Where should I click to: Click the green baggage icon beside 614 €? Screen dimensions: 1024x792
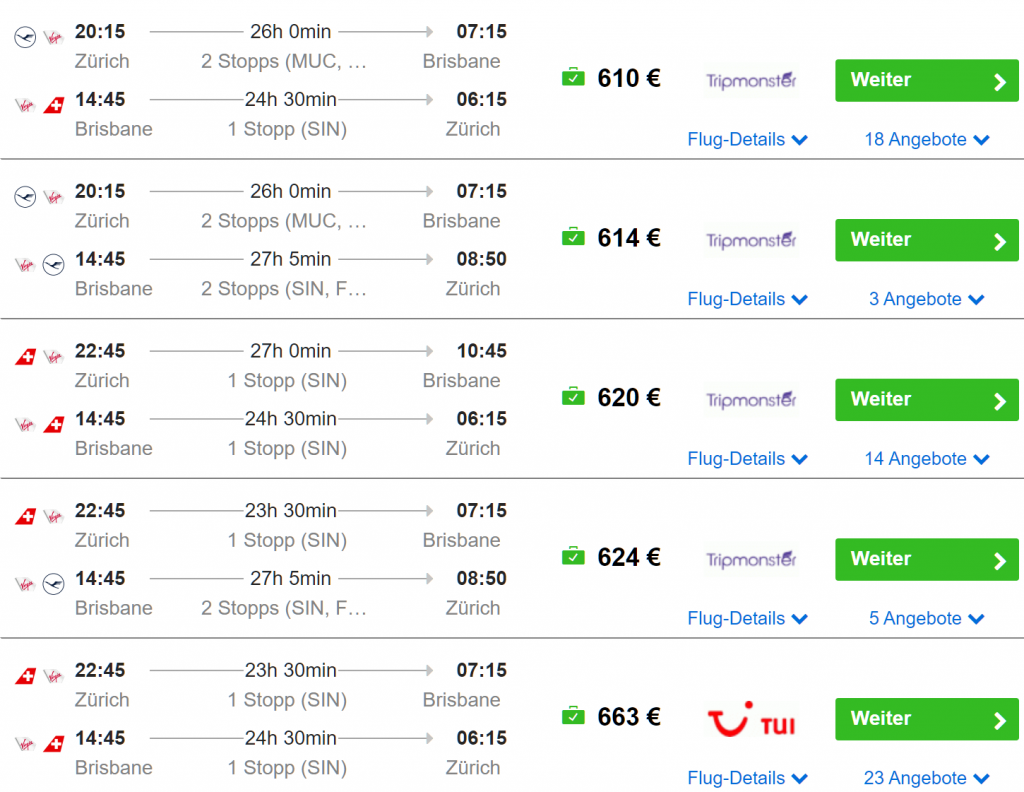point(573,237)
